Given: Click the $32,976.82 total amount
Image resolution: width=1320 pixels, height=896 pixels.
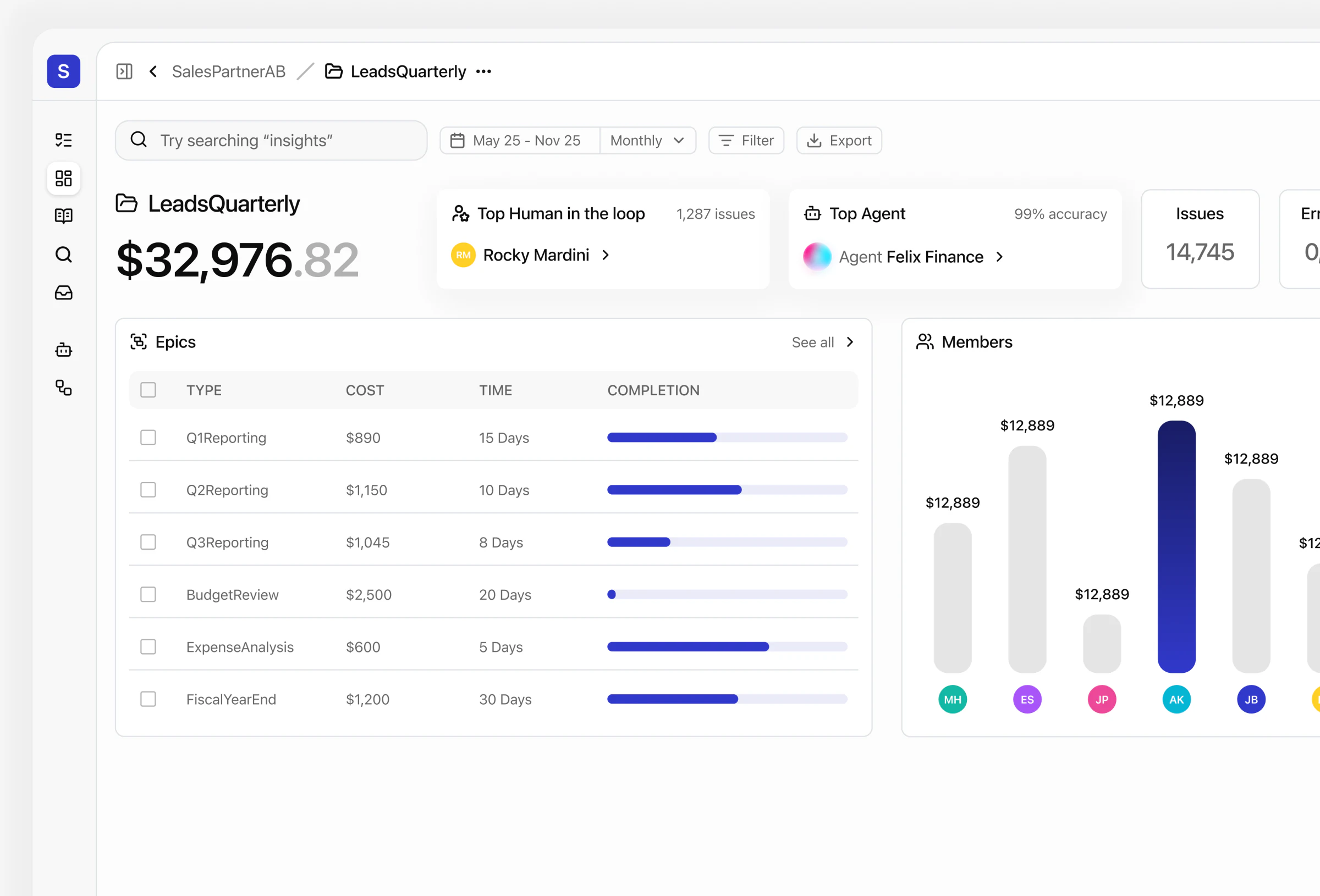Looking at the screenshot, I should point(238,259).
